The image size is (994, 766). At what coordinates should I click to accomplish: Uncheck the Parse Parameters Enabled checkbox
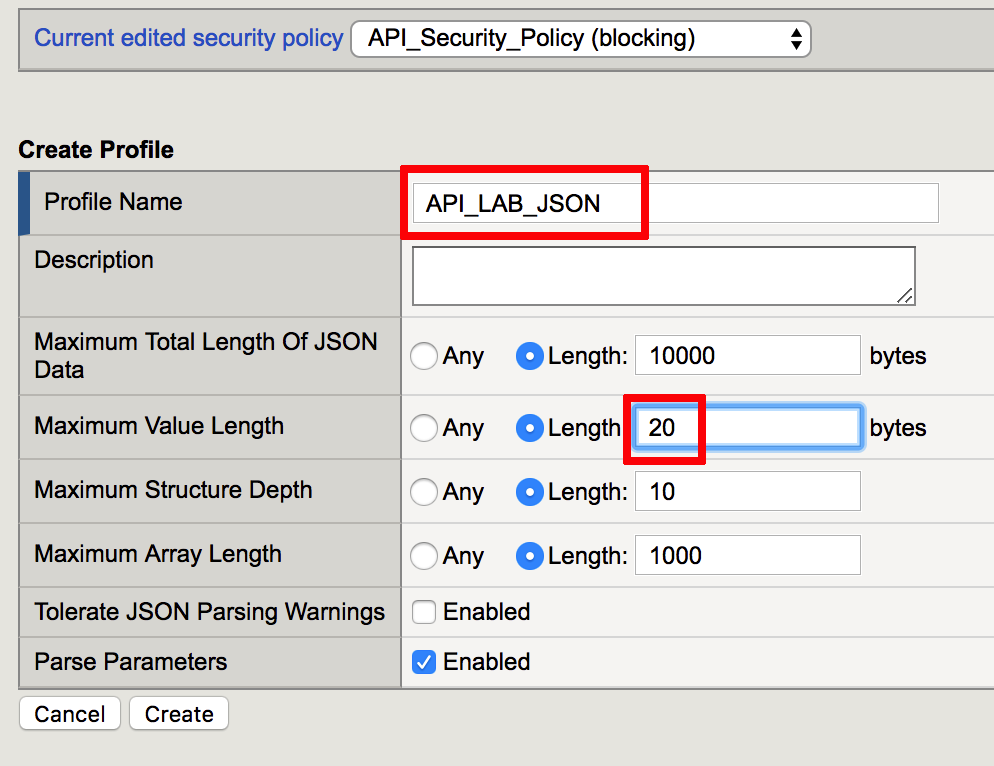423,662
